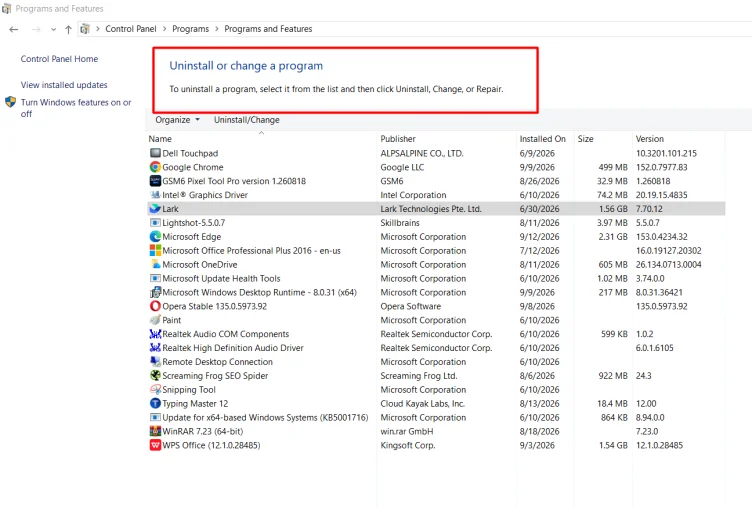The width and height of the screenshot is (753, 509).
Task: Click Programs and Features breadcrumb
Action: [268, 29]
